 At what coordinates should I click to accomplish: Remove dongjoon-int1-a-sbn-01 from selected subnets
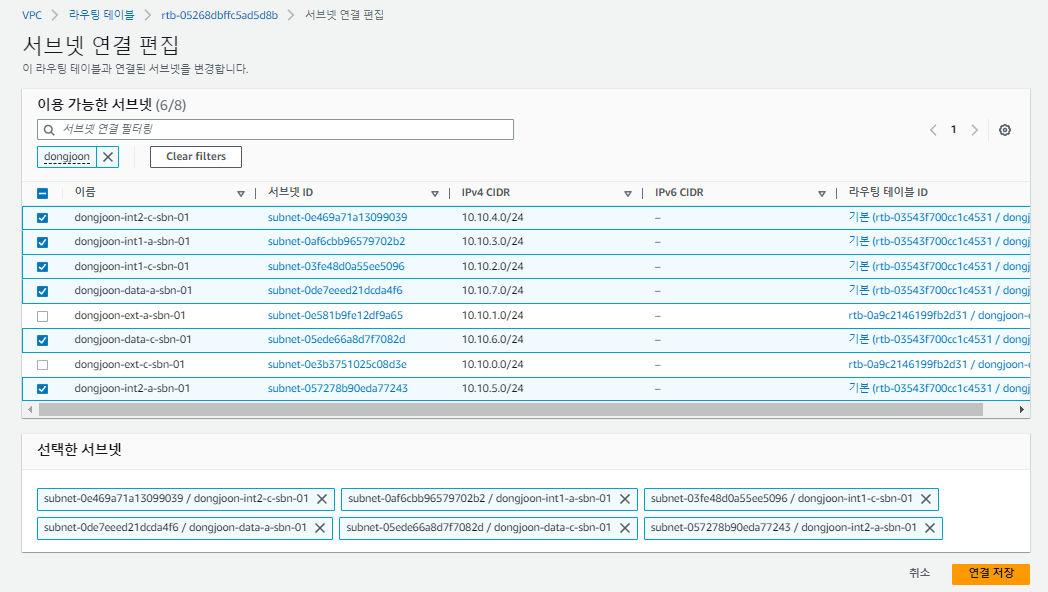click(625, 499)
